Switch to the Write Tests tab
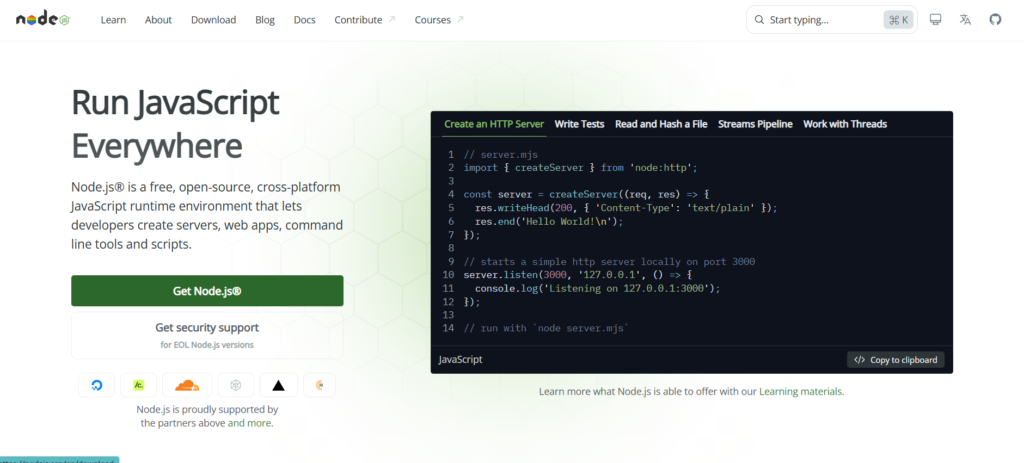This screenshot has height=463, width=1024. pos(579,124)
